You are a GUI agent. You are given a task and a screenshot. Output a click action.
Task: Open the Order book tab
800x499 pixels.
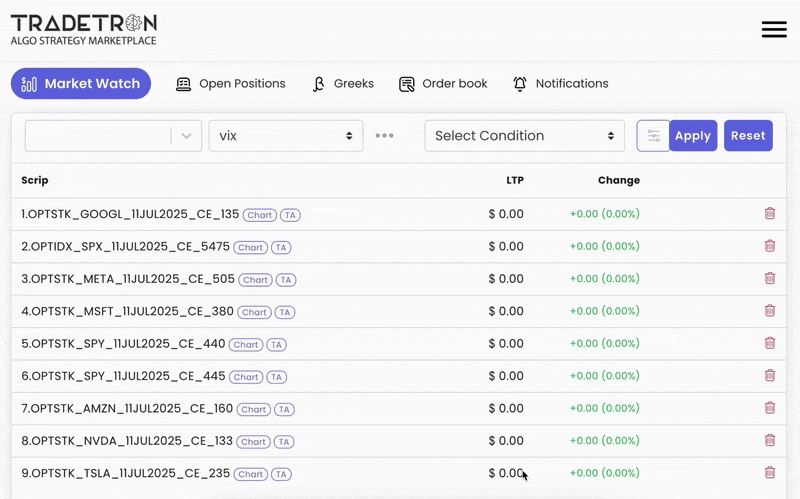(x=443, y=84)
